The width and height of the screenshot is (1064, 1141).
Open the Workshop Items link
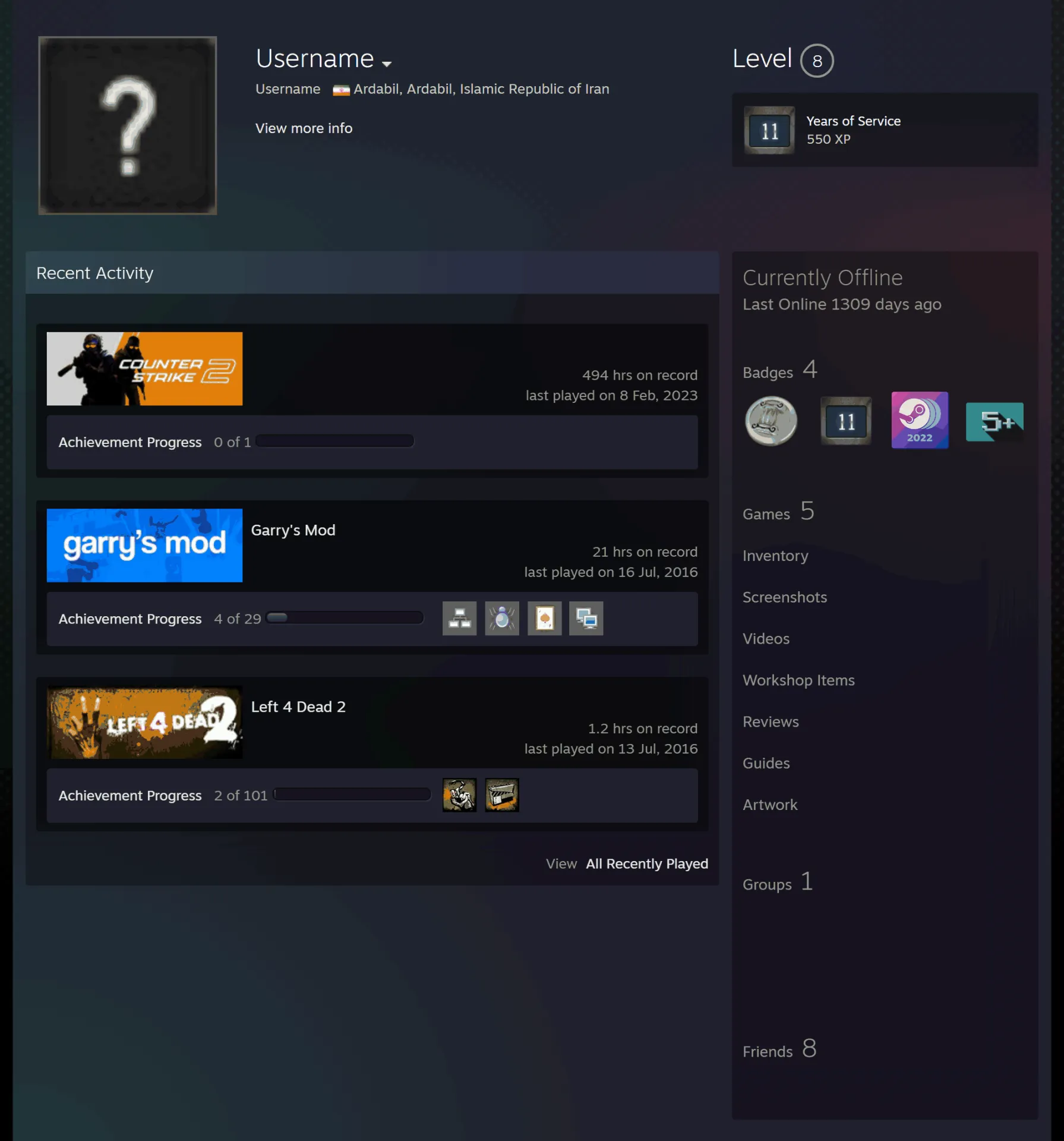798,680
